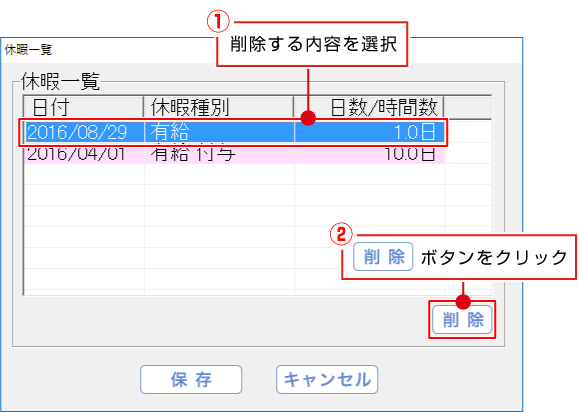
Task: Click the 休暇一覧 window title
Action: pyautogui.click(x=28, y=49)
